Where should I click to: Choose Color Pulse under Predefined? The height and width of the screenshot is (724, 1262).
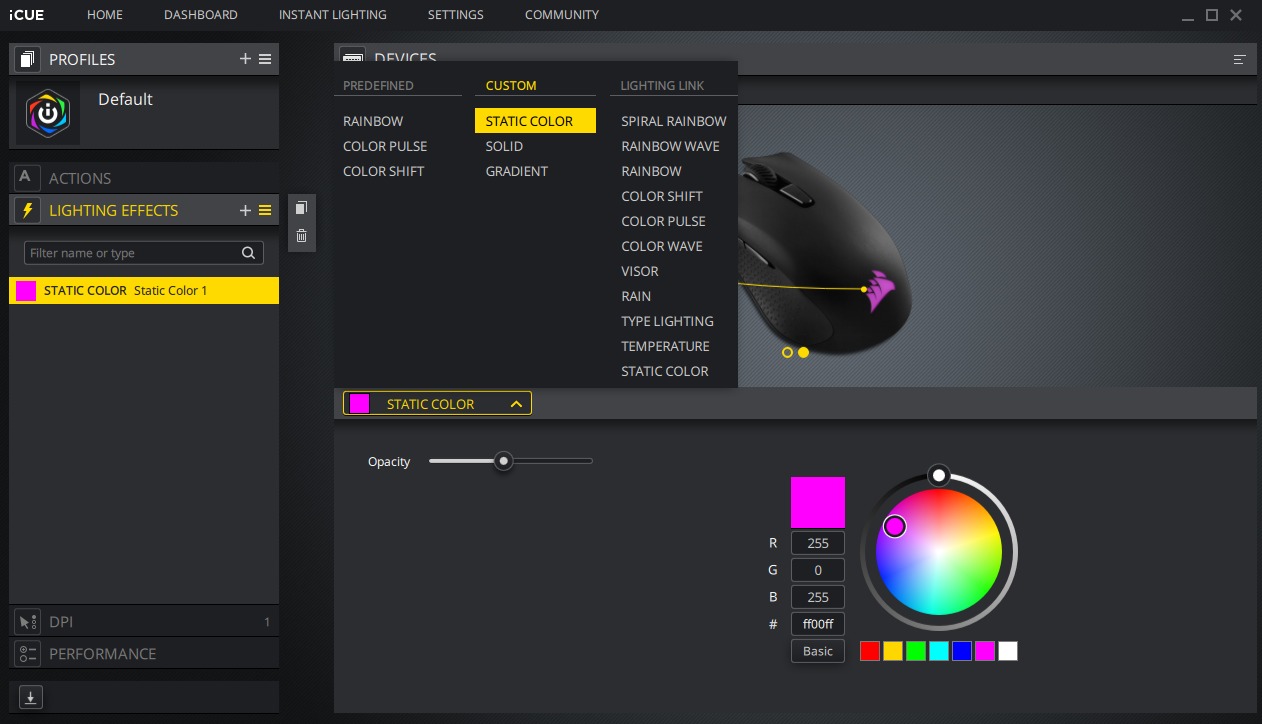pyautogui.click(x=385, y=146)
